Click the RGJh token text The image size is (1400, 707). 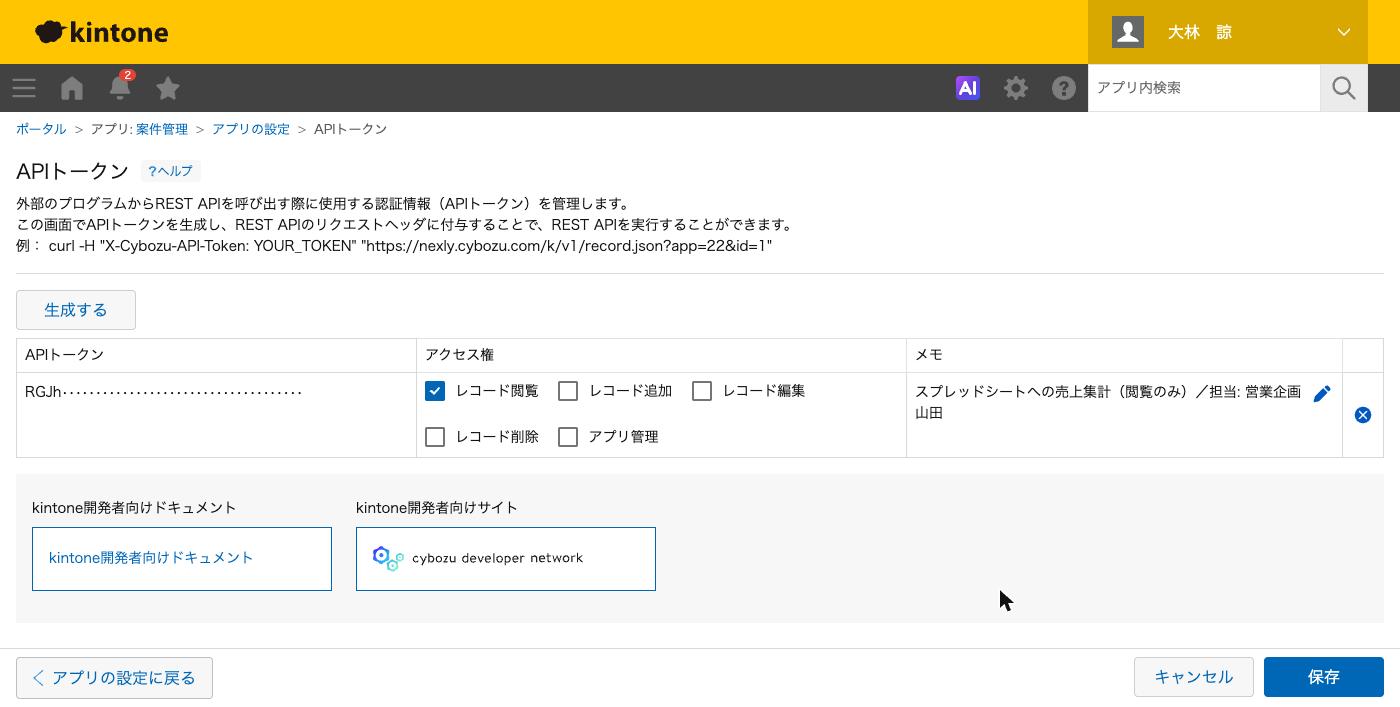click(164, 392)
